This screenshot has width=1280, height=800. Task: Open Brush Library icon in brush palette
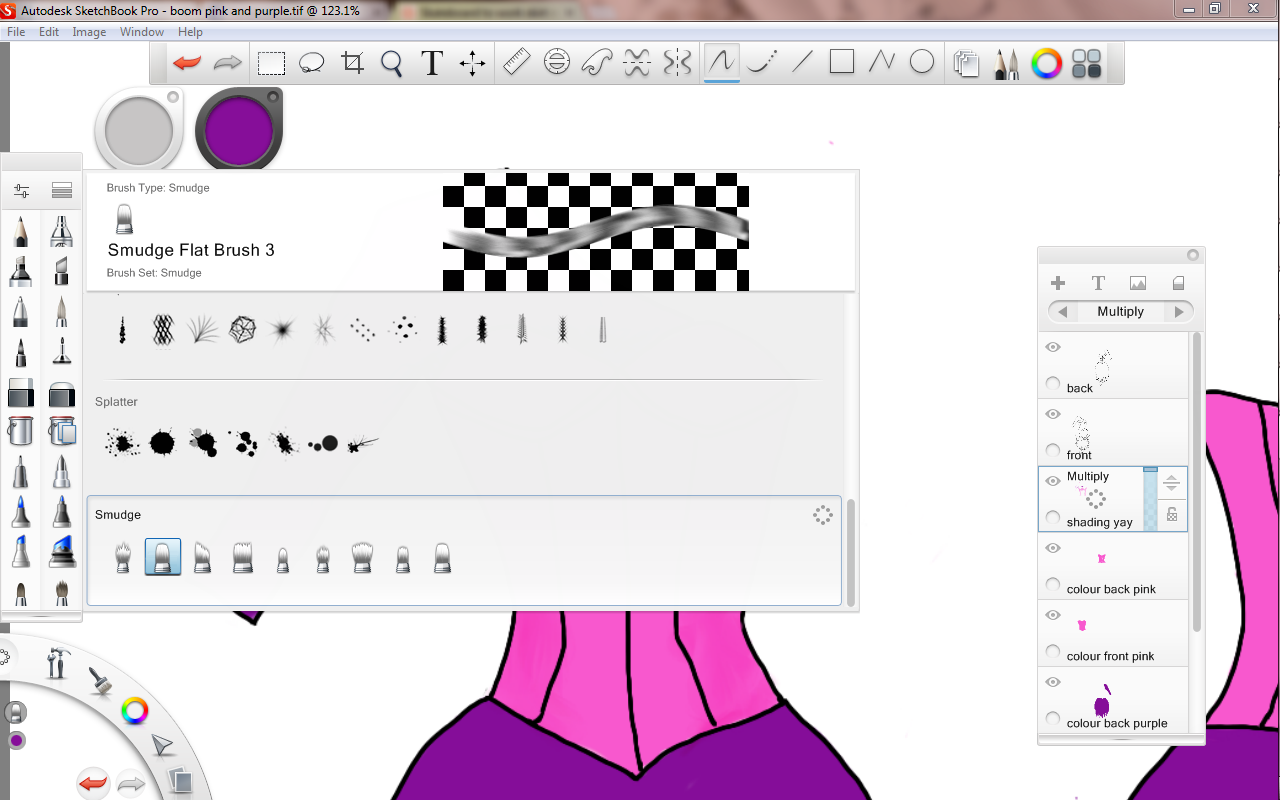[62, 190]
